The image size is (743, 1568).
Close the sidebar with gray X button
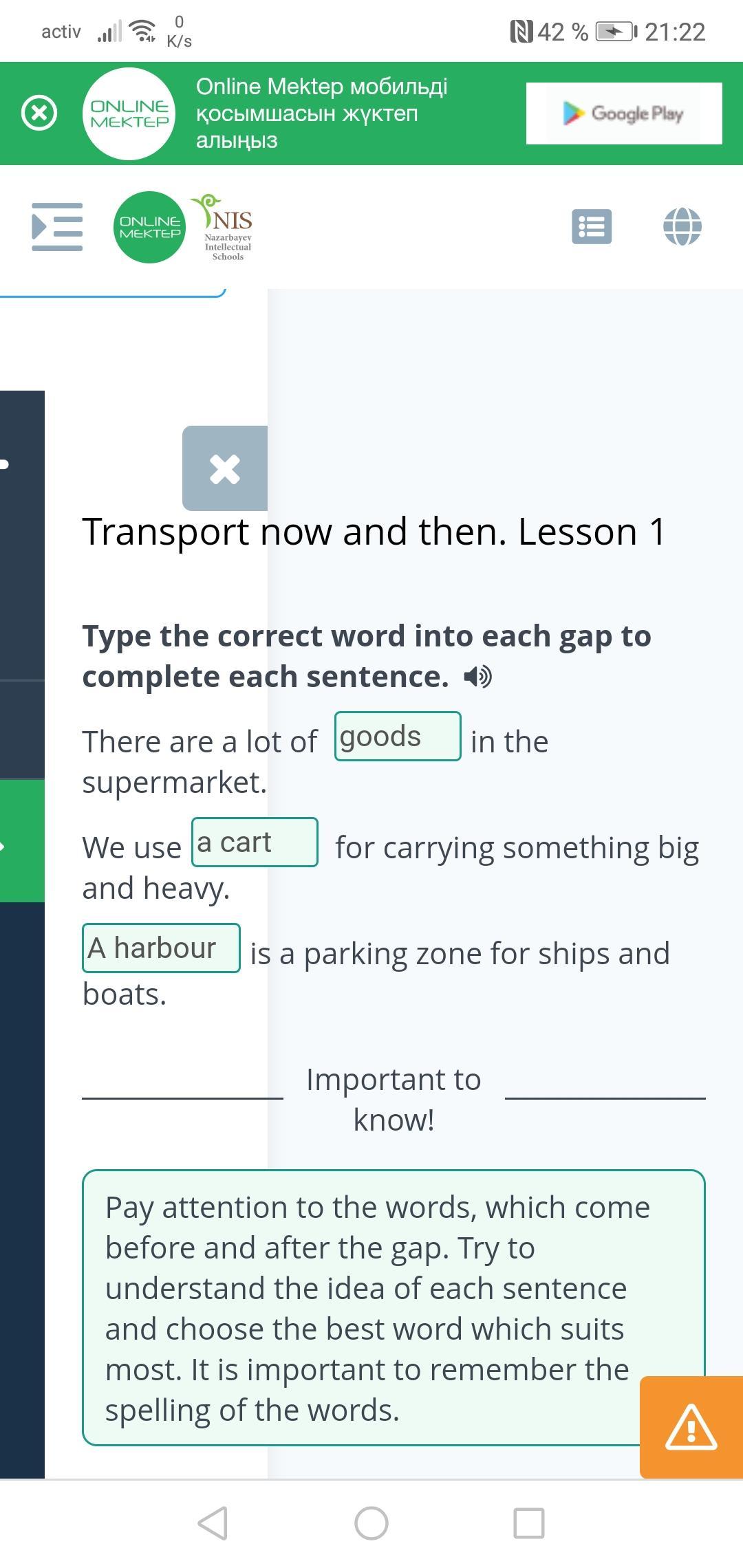pyautogui.click(x=225, y=468)
